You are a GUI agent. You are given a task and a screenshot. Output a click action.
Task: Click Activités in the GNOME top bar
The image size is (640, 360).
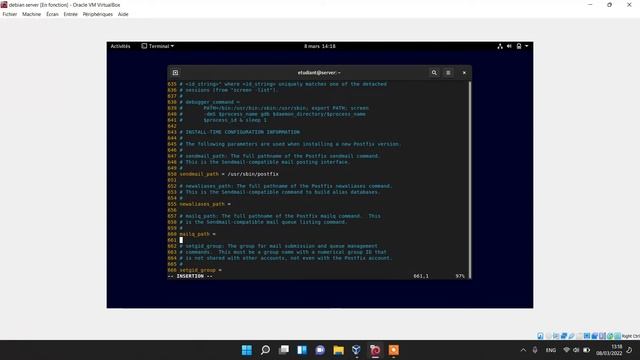click(x=120, y=46)
